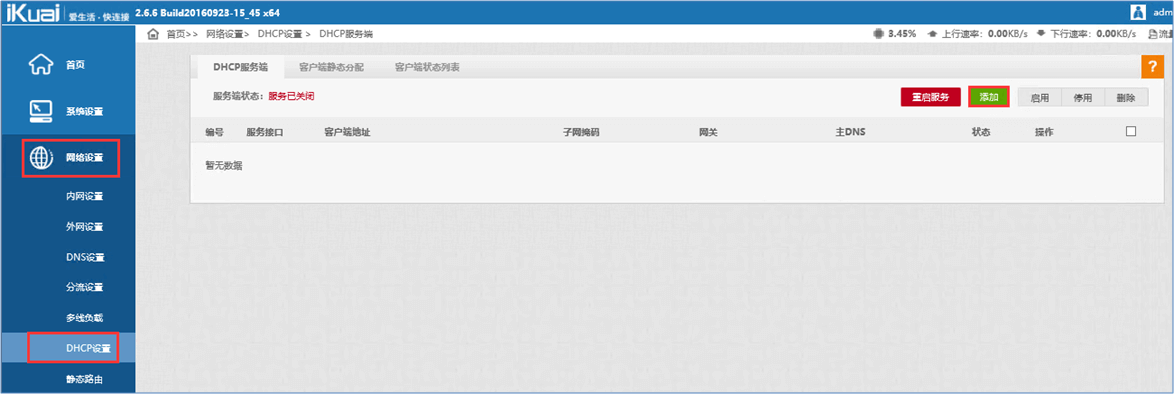Open the home icon in sidebar
Viewport: 1174px width, 394px height.
coord(40,65)
